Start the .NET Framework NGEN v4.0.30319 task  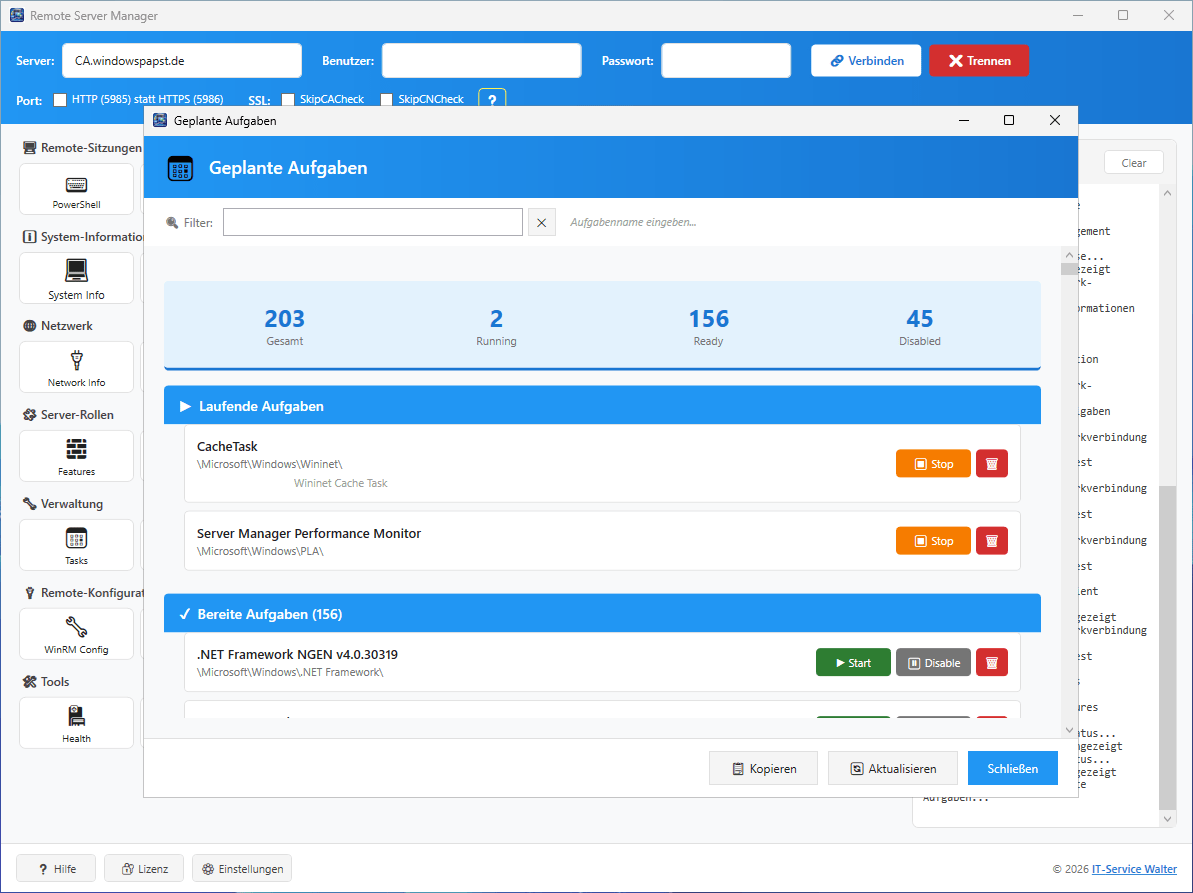(852, 663)
